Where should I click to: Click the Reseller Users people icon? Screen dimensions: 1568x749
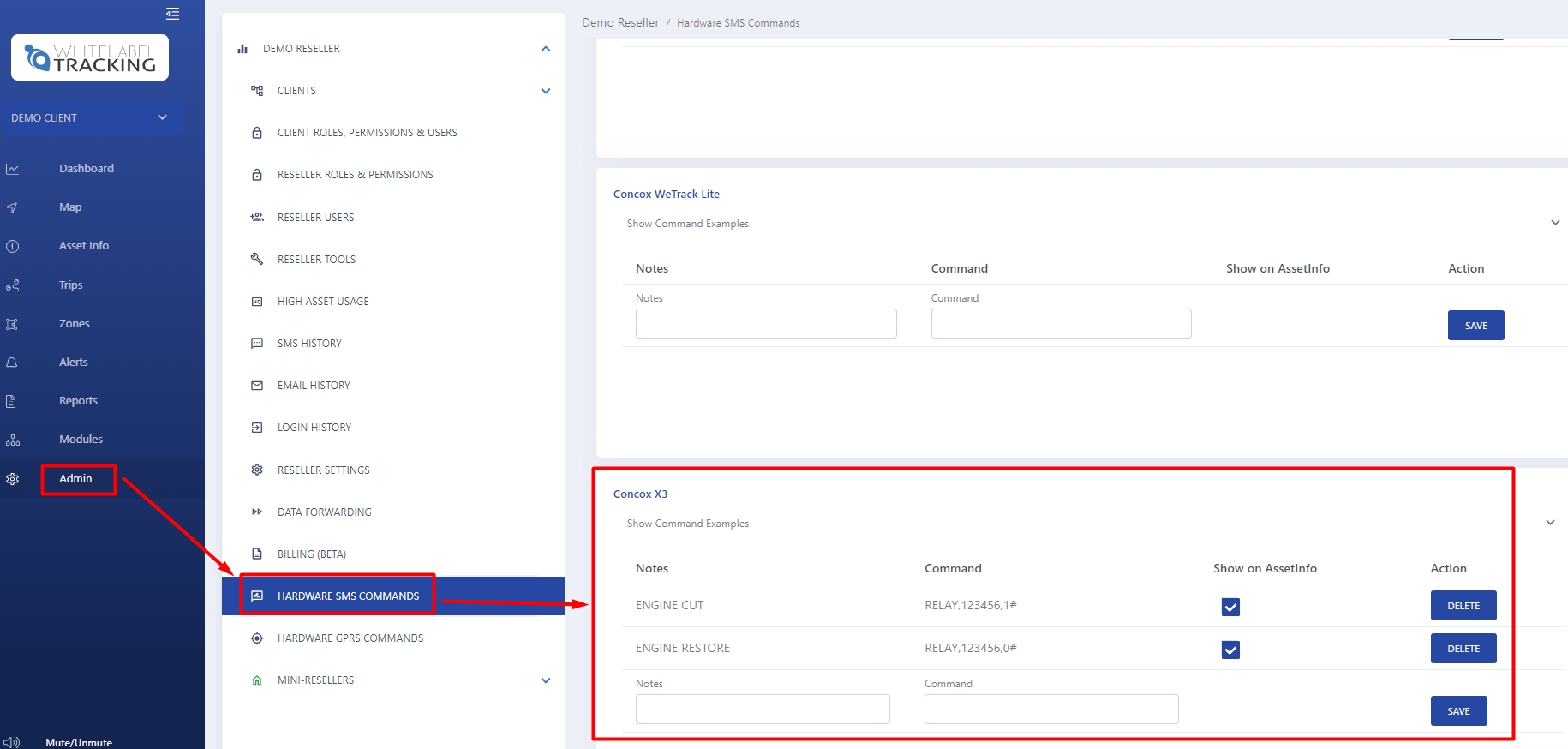257,217
